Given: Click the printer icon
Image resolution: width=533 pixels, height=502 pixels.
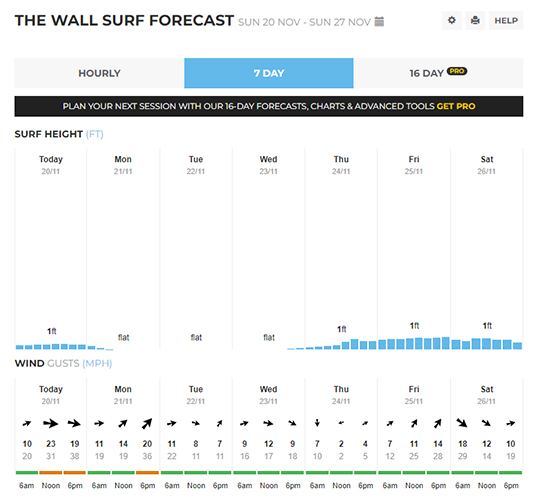Looking at the screenshot, I should (x=475, y=21).
